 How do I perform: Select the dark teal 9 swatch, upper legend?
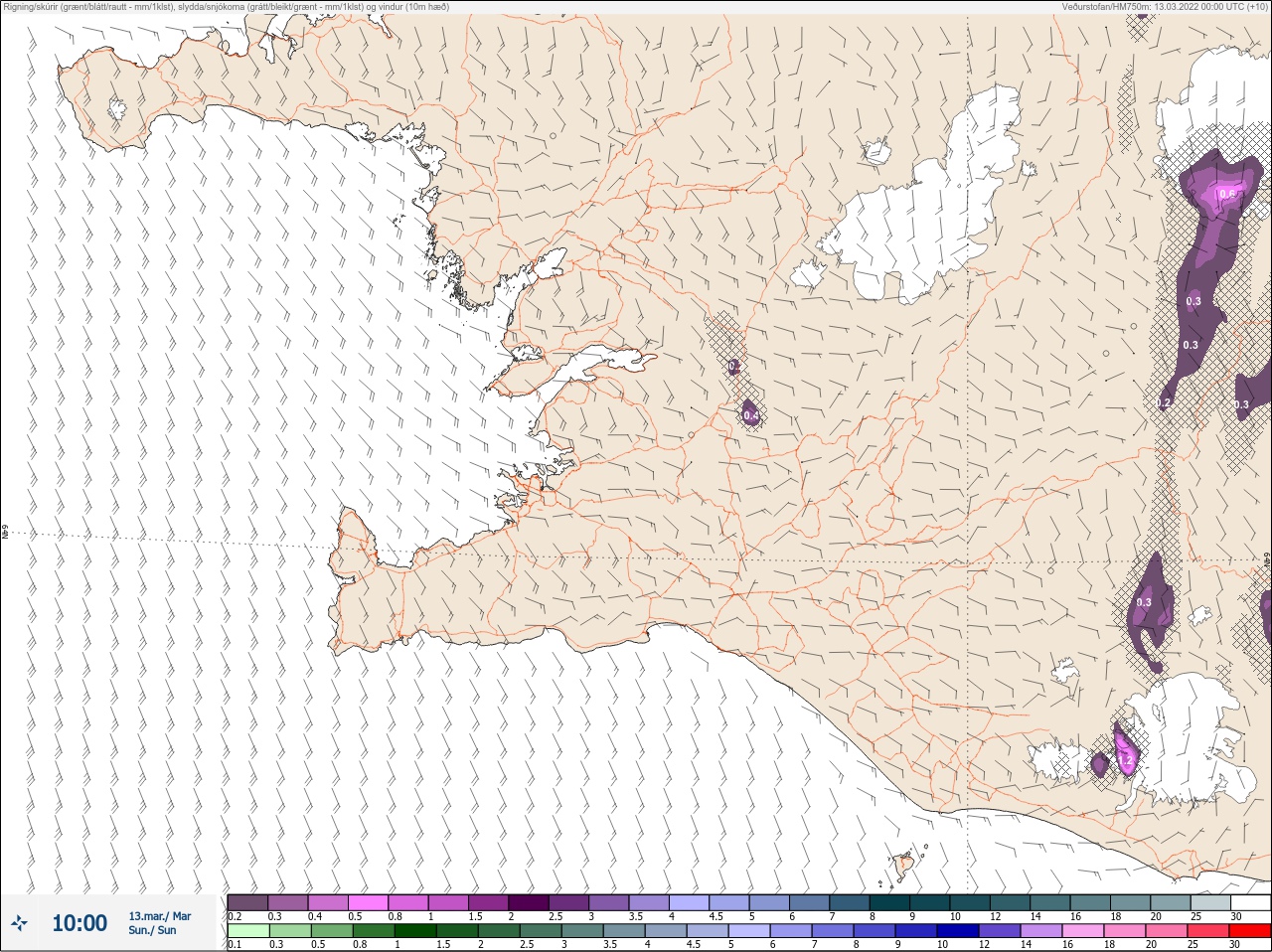pyautogui.click(x=930, y=902)
